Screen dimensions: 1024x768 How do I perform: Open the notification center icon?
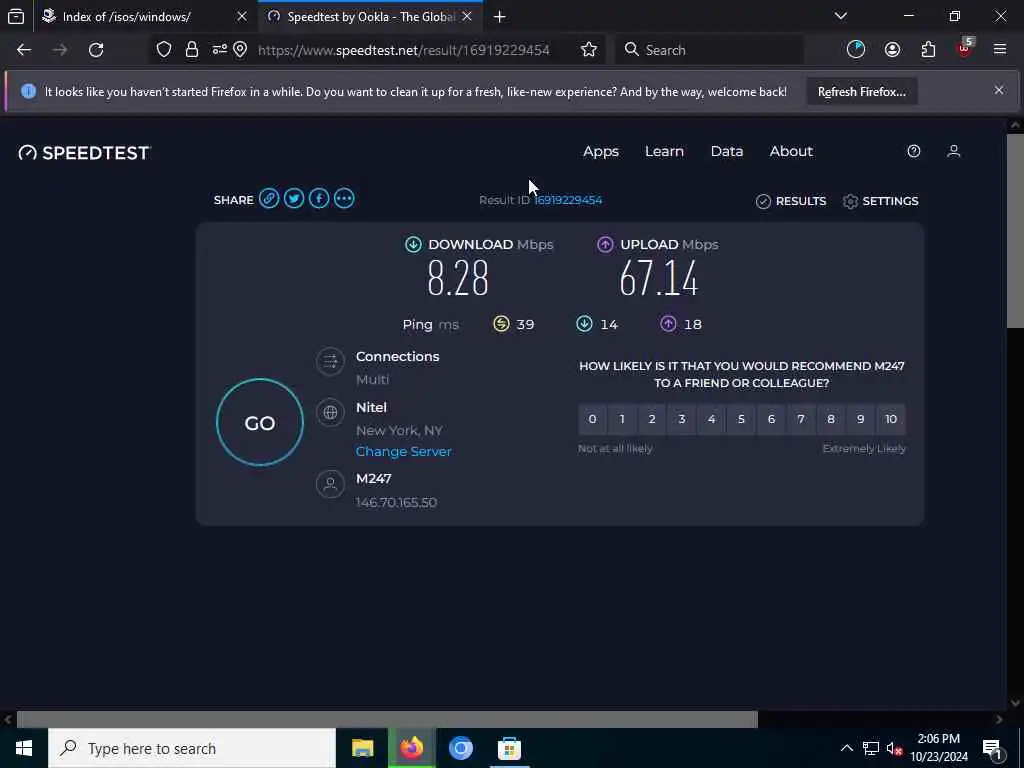993,749
